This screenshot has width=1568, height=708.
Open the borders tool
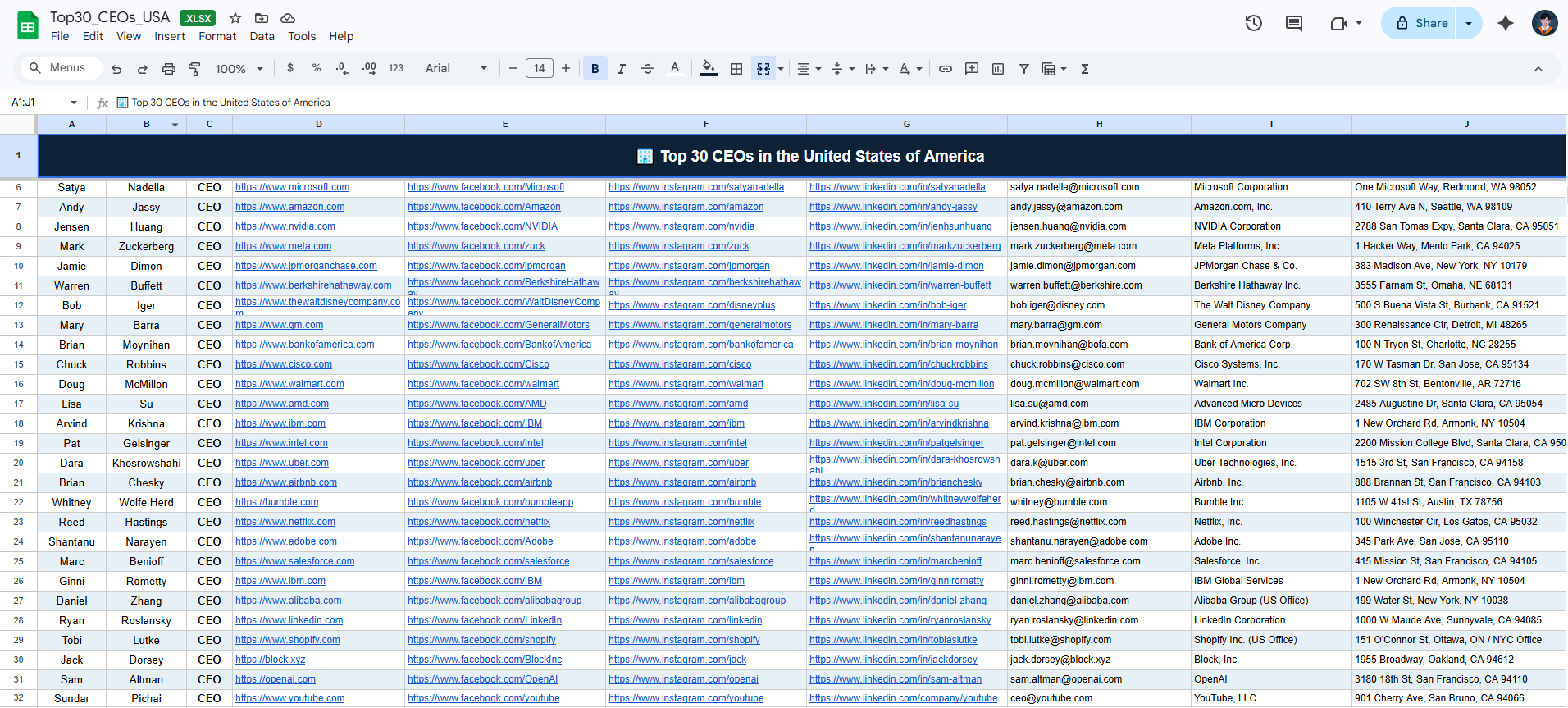(x=736, y=69)
